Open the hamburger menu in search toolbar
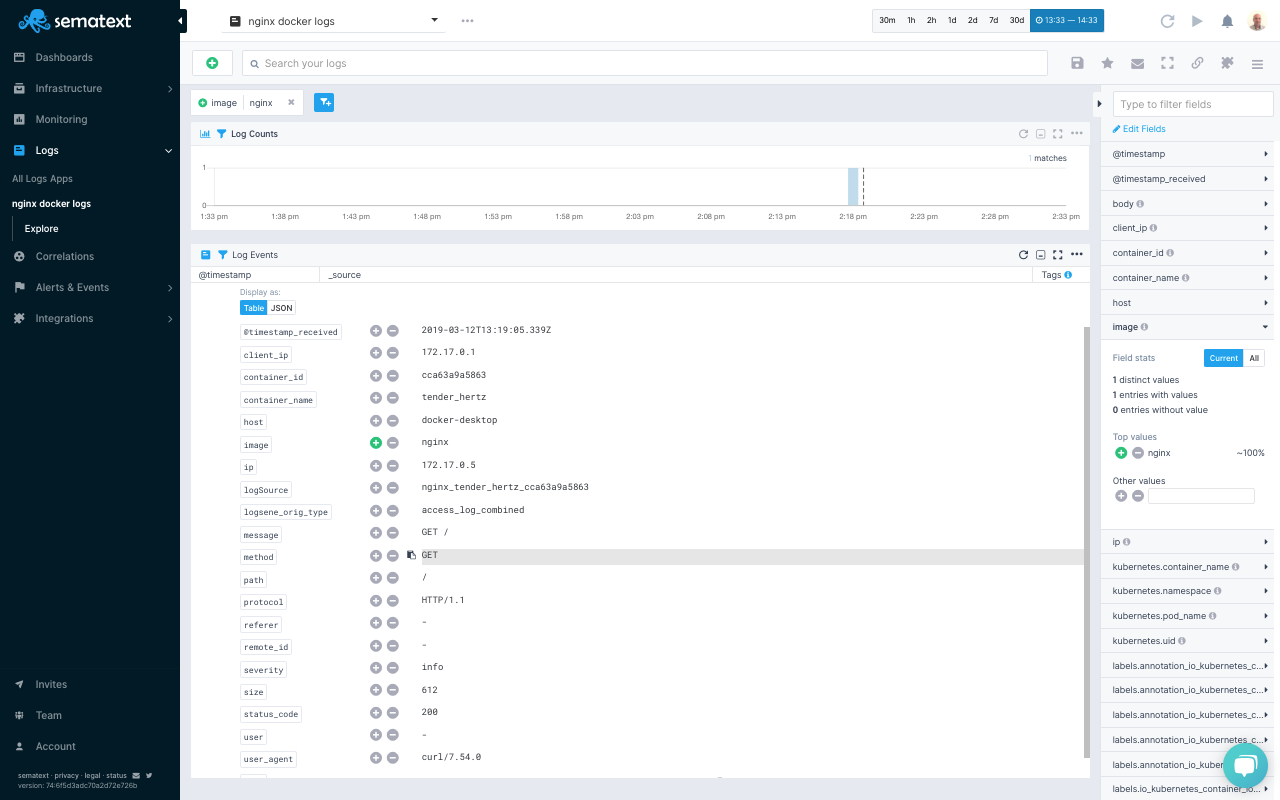The image size is (1280, 800). (x=1257, y=63)
